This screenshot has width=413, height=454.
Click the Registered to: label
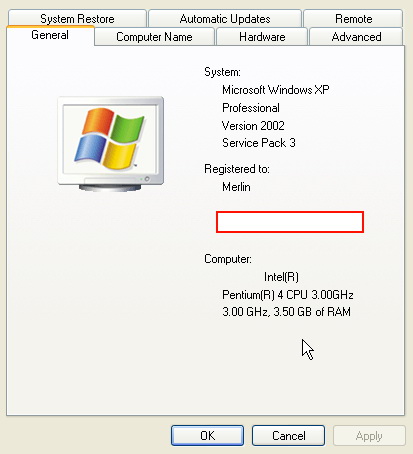(237, 169)
